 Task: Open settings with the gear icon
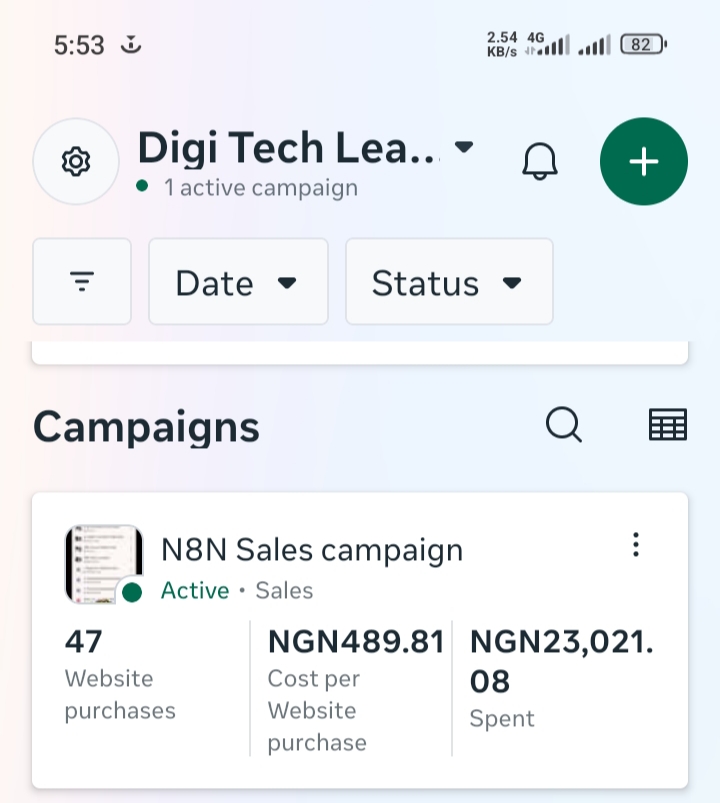76,161
